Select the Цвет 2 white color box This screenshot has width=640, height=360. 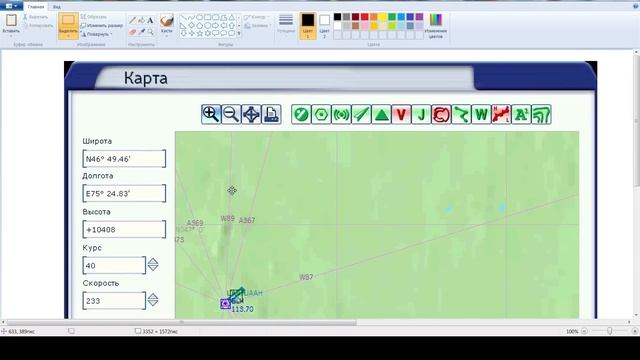(x=324, y=25)
